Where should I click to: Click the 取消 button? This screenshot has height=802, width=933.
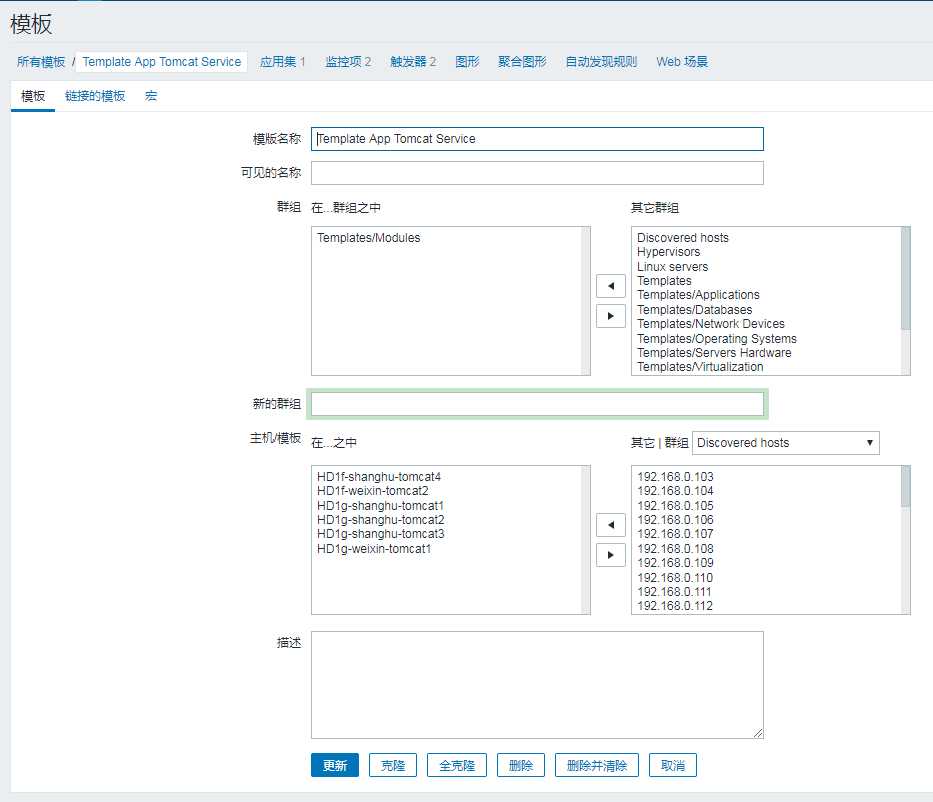click(x=673, y=765)
